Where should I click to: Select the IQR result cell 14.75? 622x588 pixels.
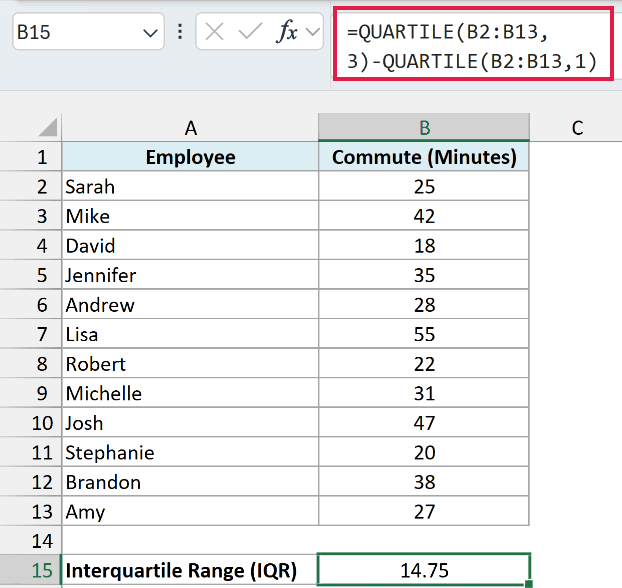pos(424,570)
